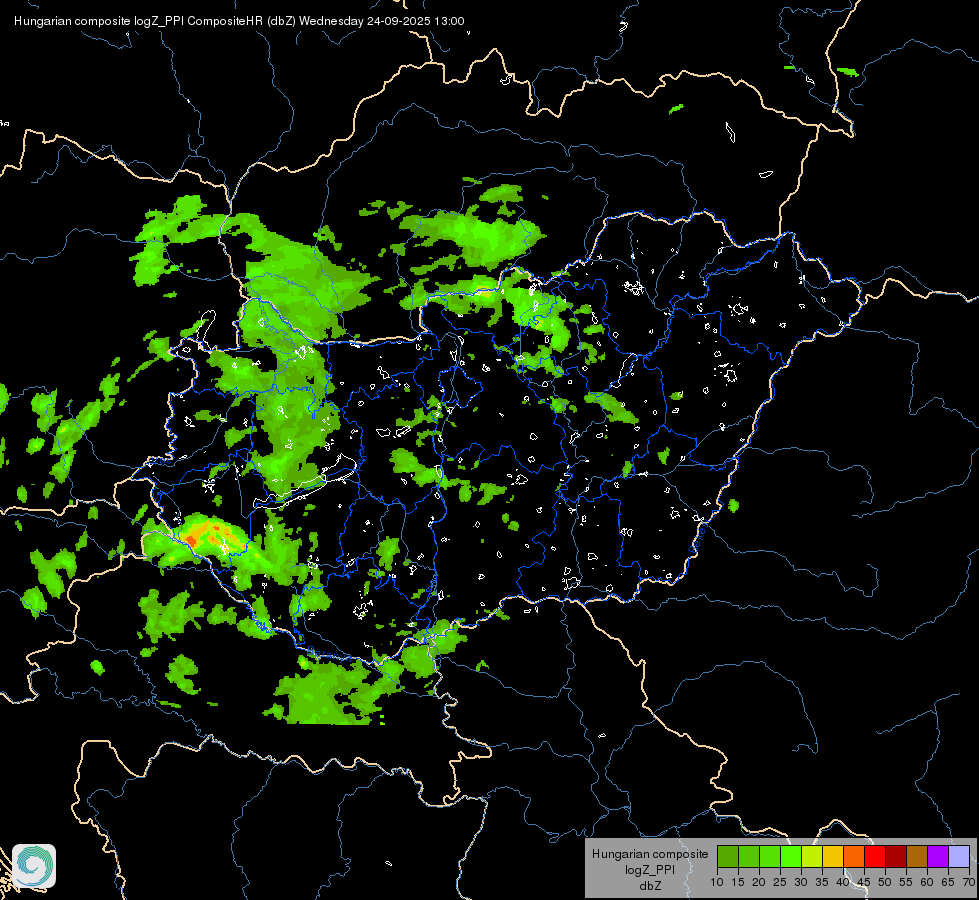The width and height of the screenshot is (979, 900).
Task: Click the 25-30 dBZ bright green legend swatch
Action: (x=791, y=857)
